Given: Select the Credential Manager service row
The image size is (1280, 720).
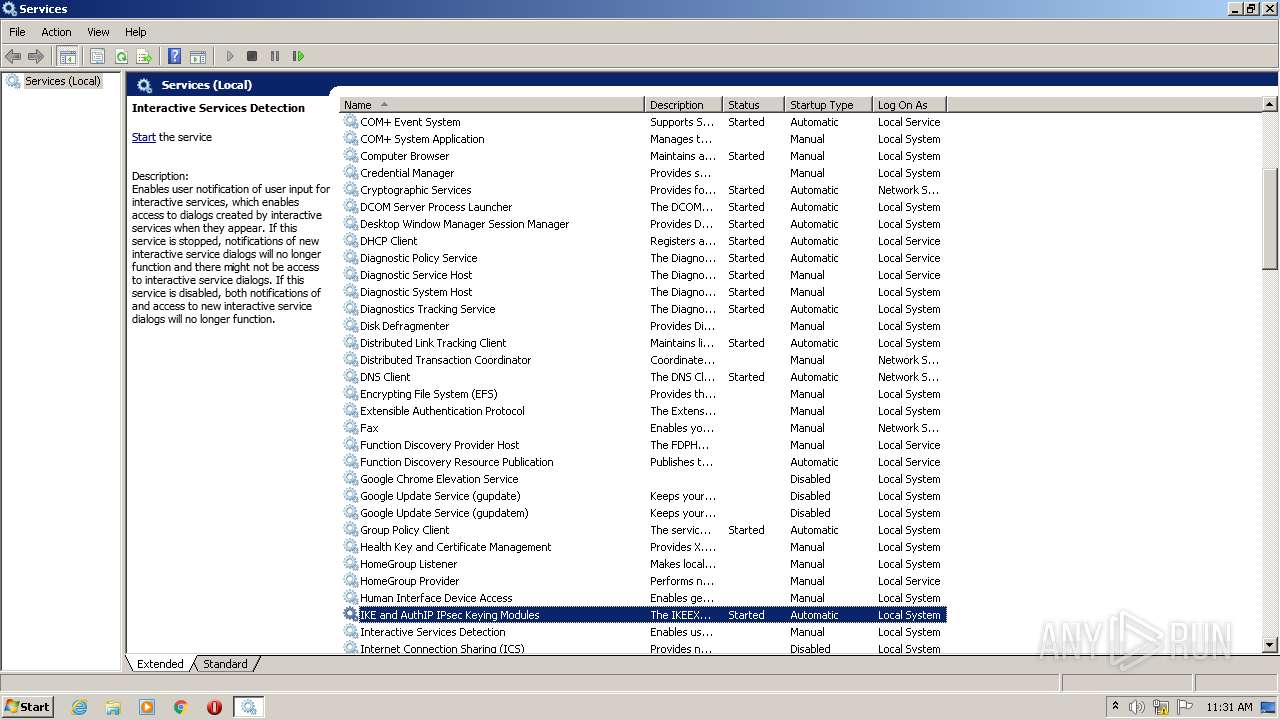Looking at the screenshot, I should tap(643, 173).
